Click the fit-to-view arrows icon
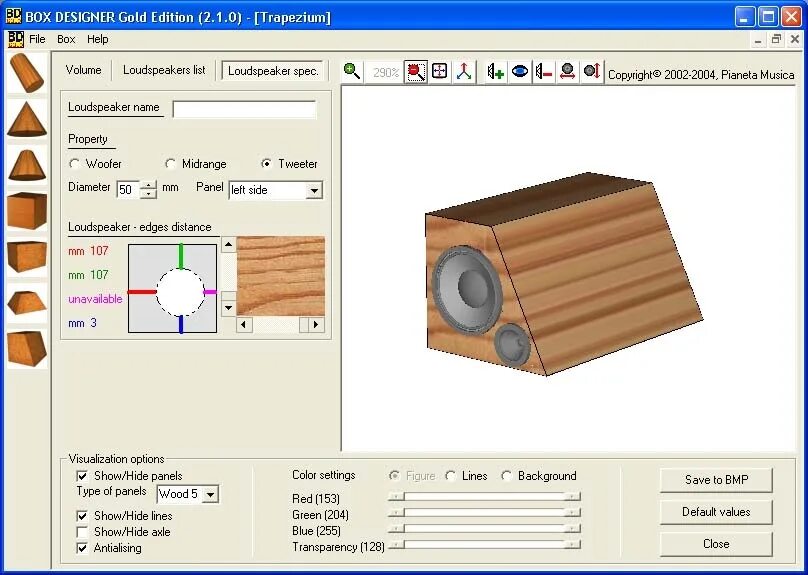 coord(440,72)
